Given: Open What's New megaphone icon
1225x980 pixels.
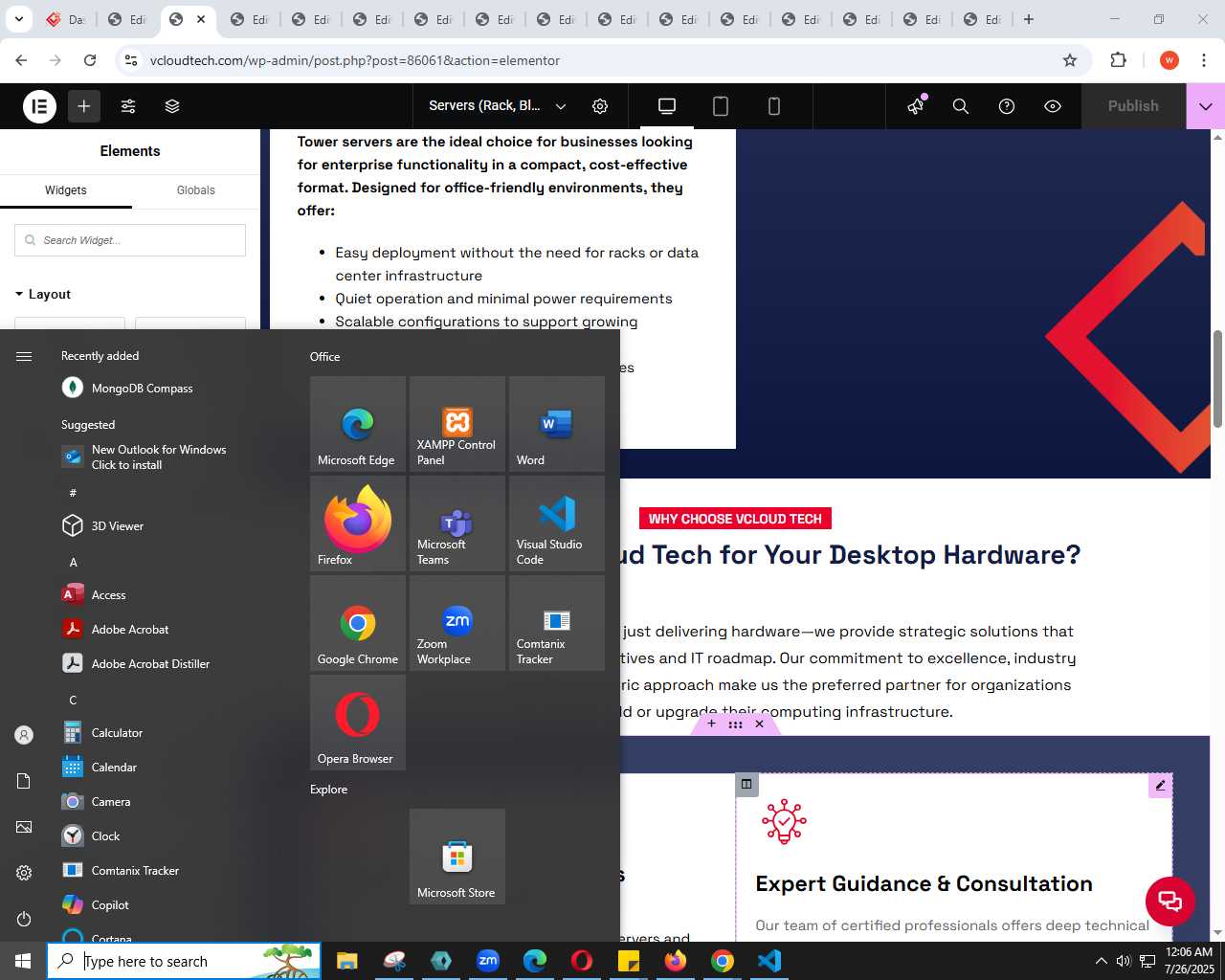Looking at the screenshot, I should pos(916,105).
